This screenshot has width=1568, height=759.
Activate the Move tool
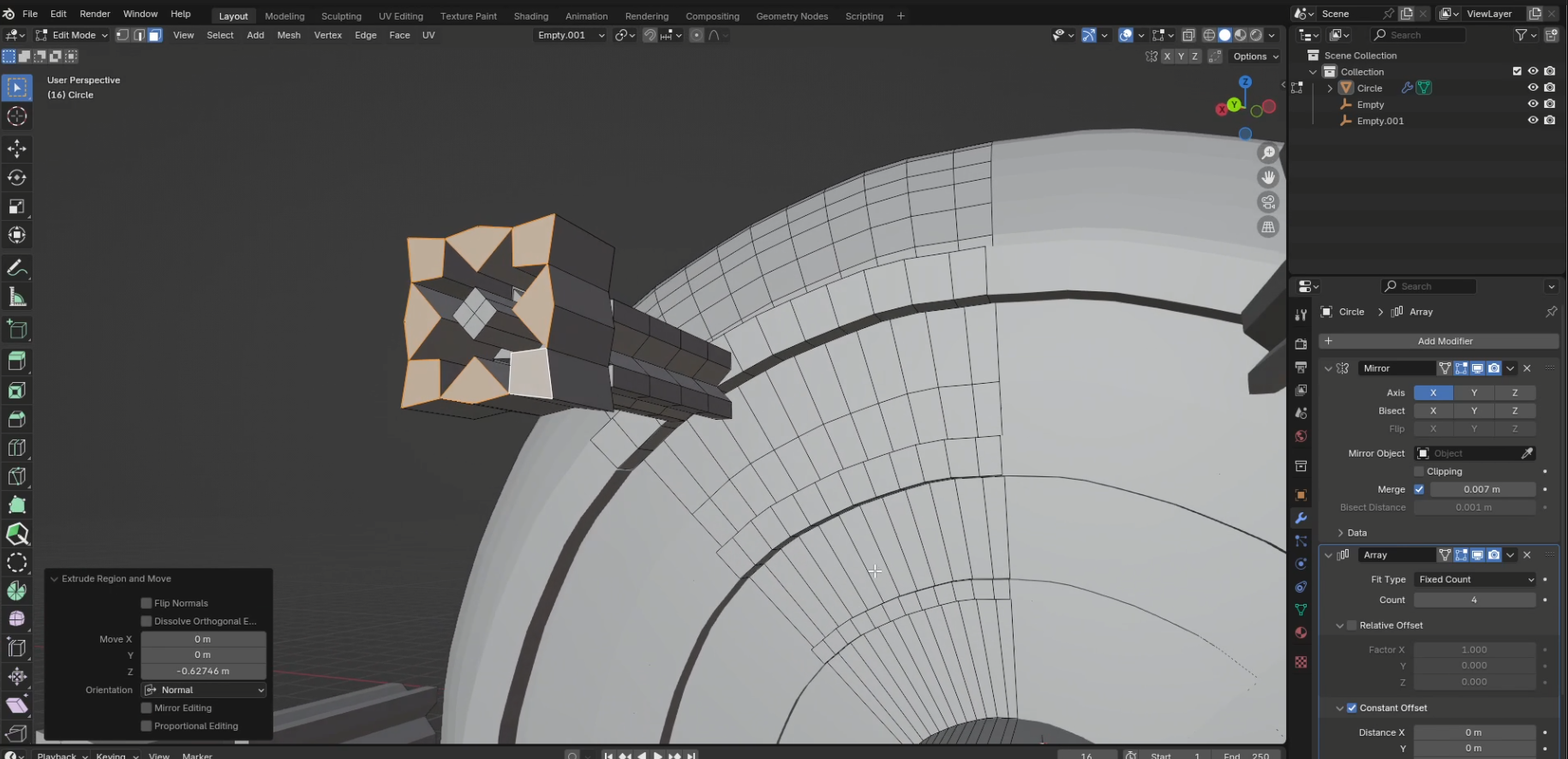pos(17,148)
